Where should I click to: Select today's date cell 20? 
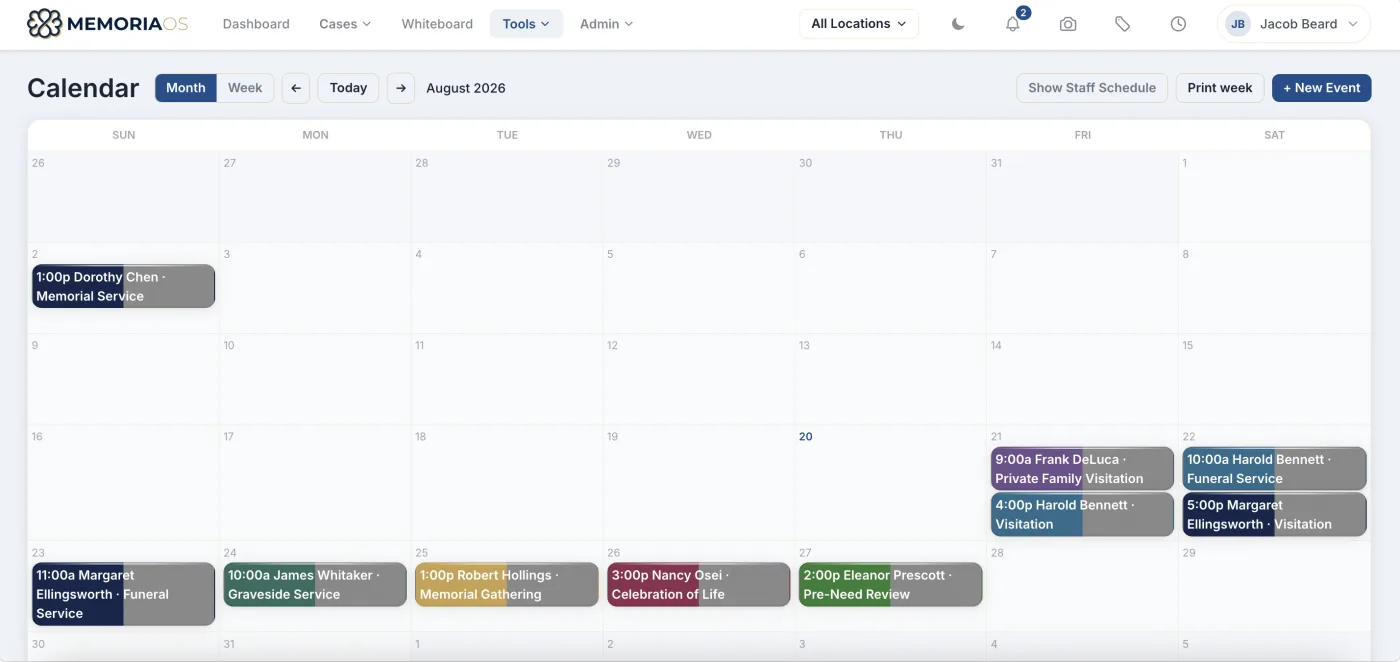pyautogui.click(x=890, y=483)
